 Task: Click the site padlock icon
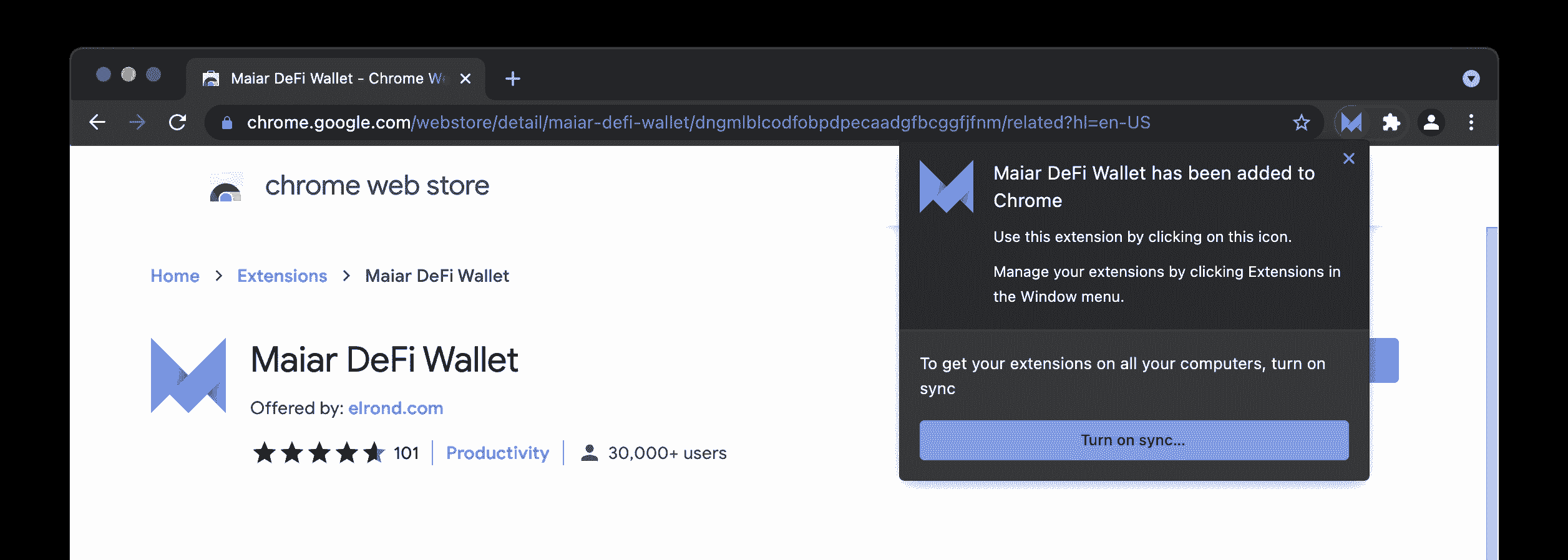(x=227, y=123)
